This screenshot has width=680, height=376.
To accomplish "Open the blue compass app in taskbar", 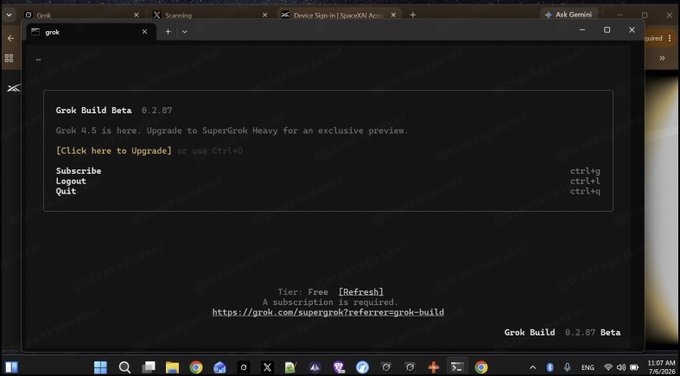I will point(362,367).
